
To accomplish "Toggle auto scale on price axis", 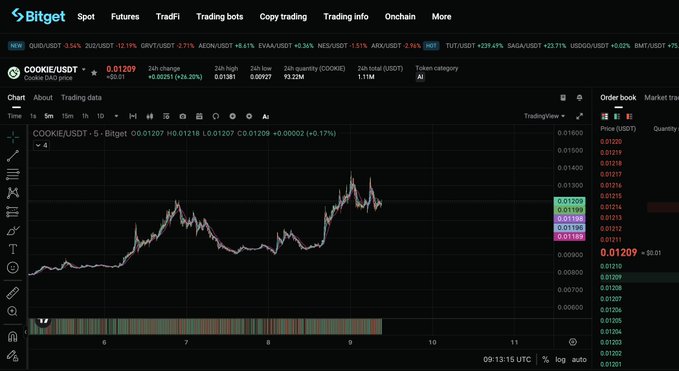I will click(x=579, y=359).
